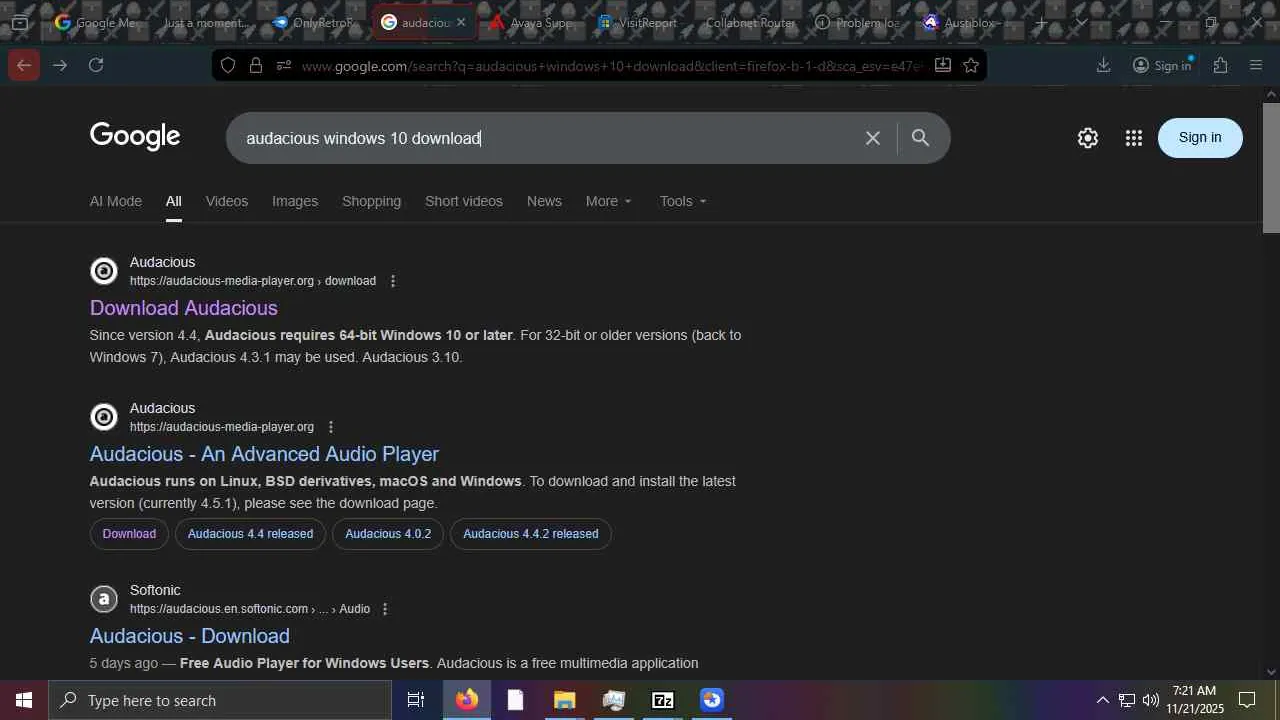Show Shopping results
This screenshot has height=720, width=1280.
coord(371,201)
